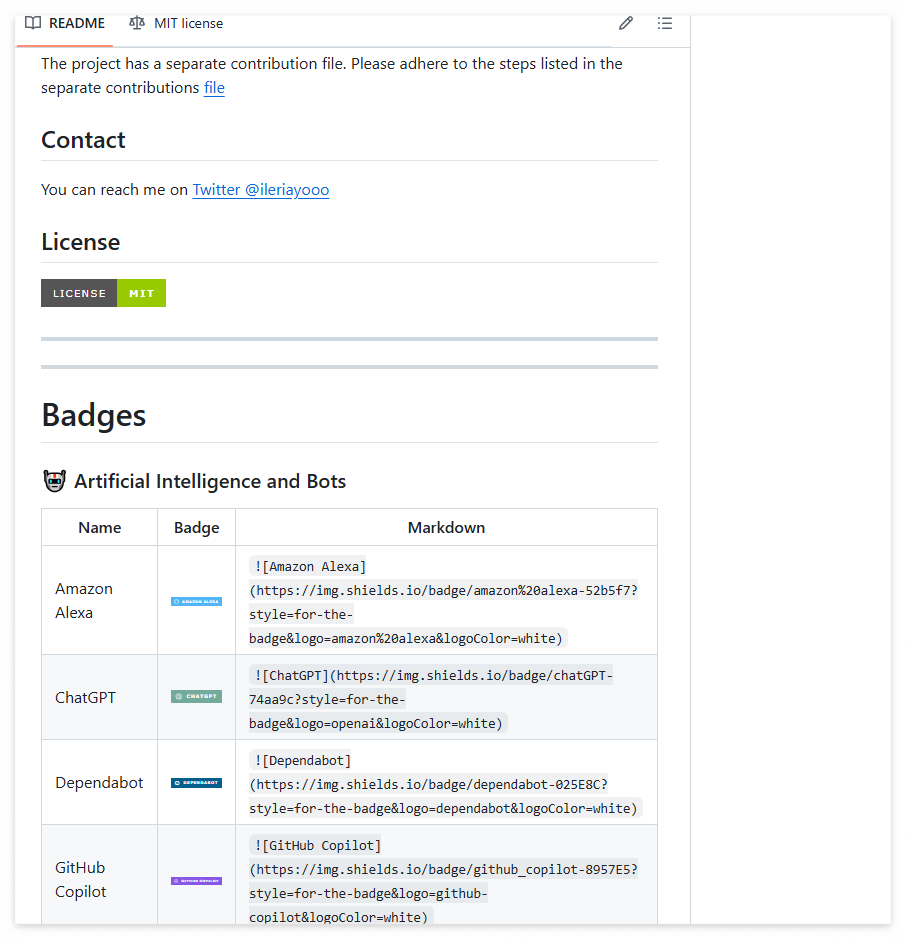Click the GitHub Copilot markdown code snippet
Viewport: 906px width, 939px height.
click(x=444, y=881)
